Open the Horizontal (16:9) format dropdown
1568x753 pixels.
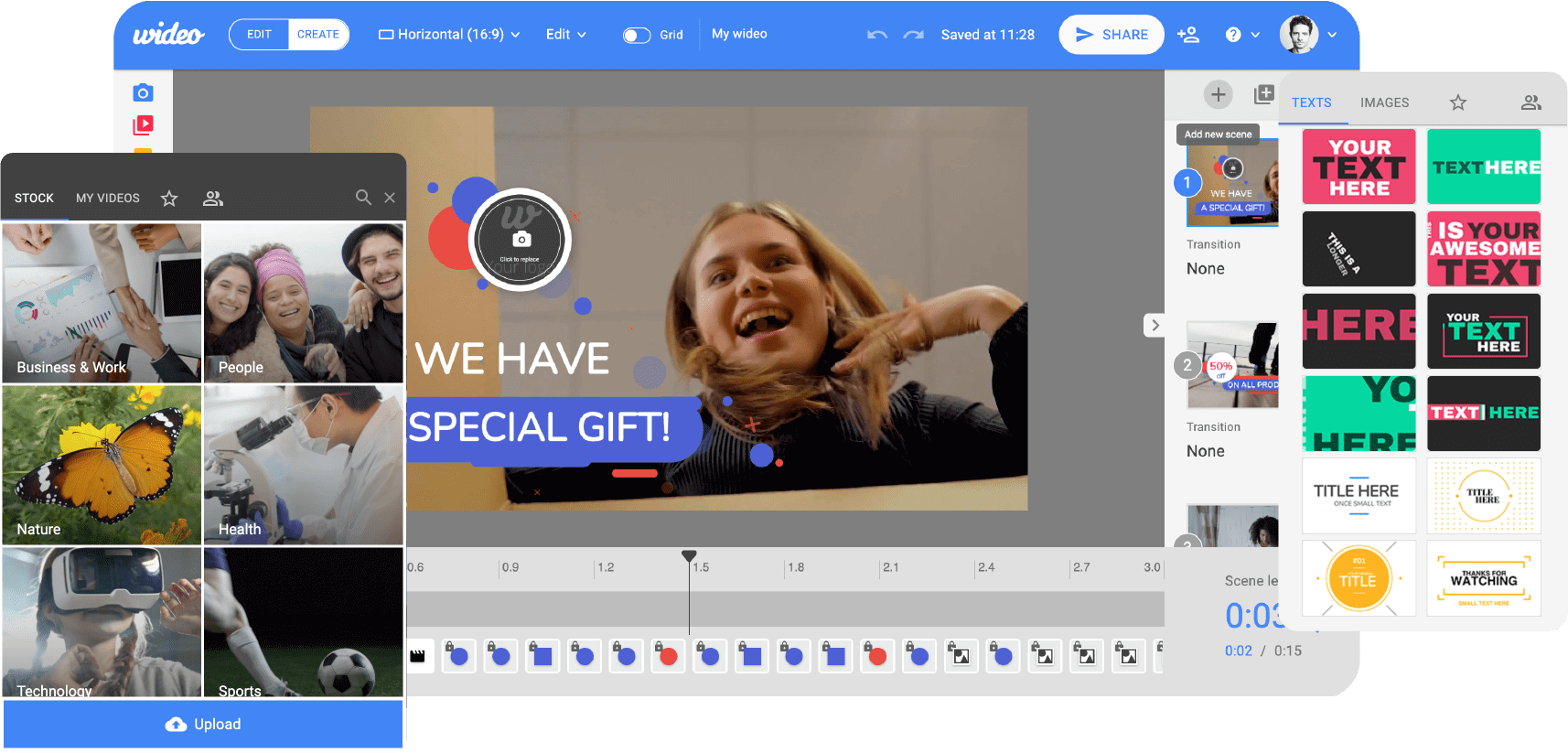click(x=449, y=35)
